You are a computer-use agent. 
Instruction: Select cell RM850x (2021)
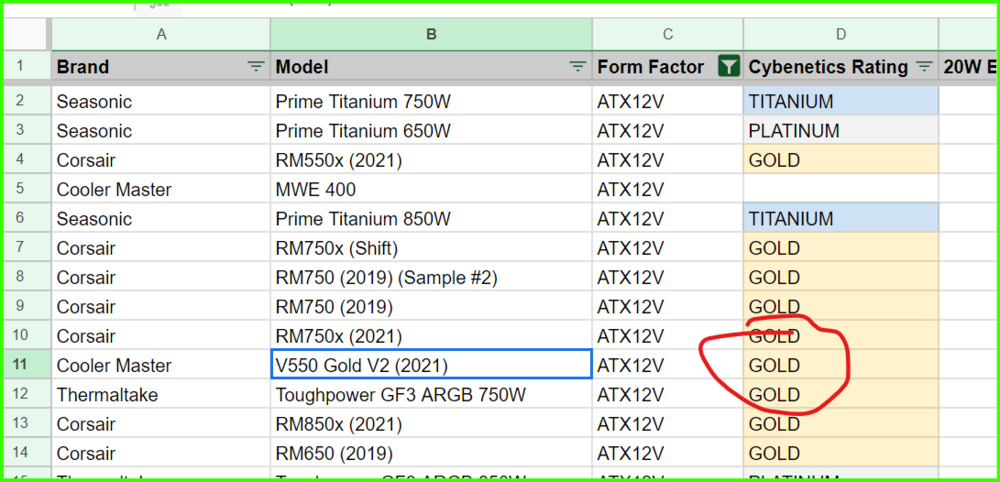(x=431, y=423)
